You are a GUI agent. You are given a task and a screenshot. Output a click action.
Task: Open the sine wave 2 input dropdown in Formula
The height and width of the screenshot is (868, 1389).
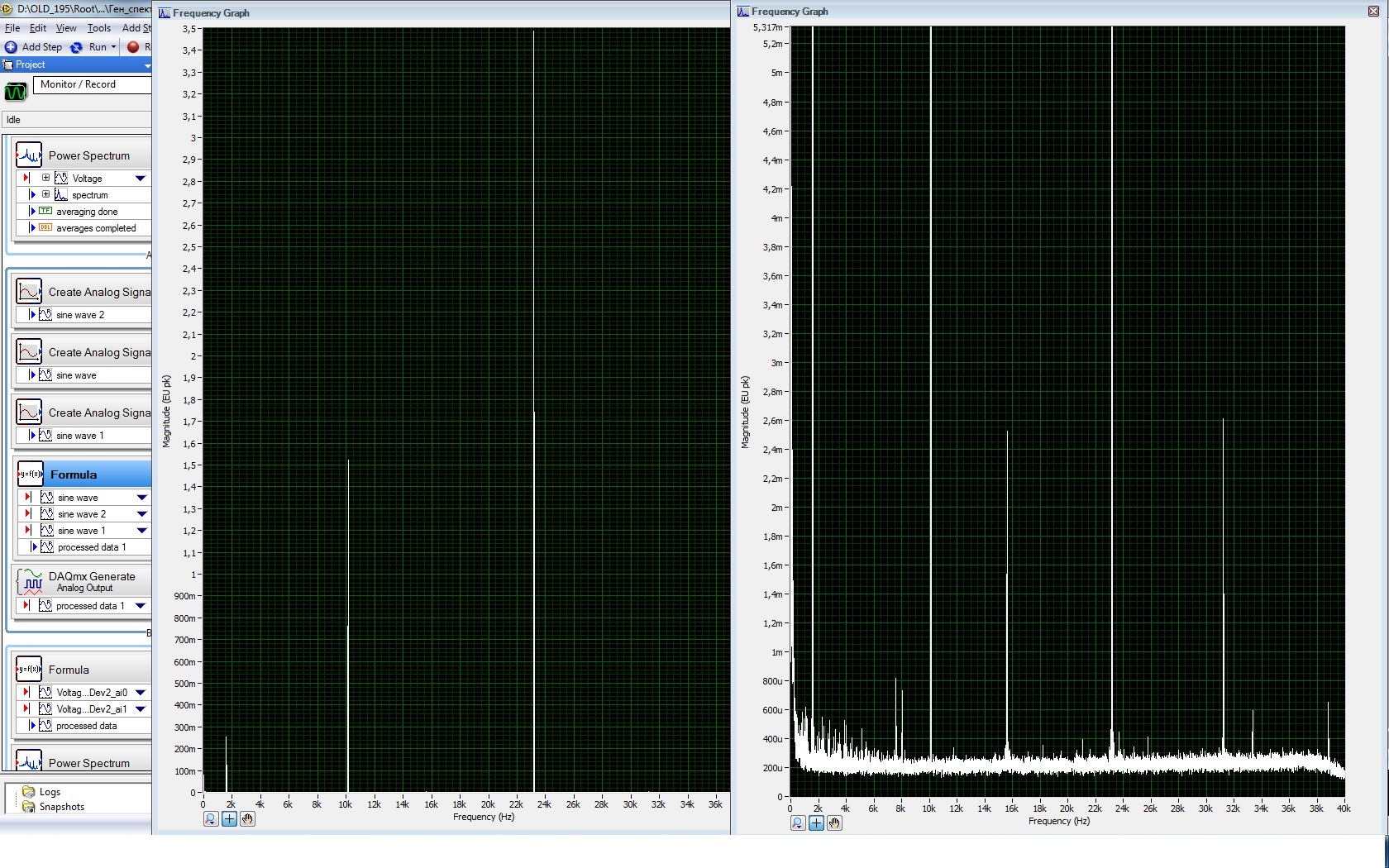point(141,514)
